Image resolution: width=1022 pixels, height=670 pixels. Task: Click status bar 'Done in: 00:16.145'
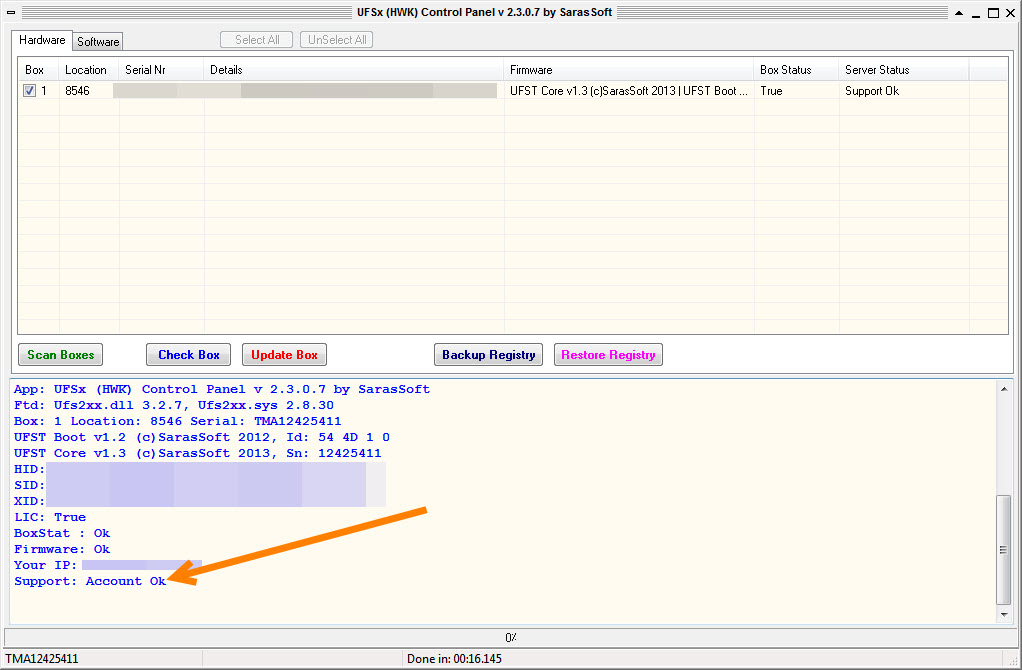click(x=454, y=659)
